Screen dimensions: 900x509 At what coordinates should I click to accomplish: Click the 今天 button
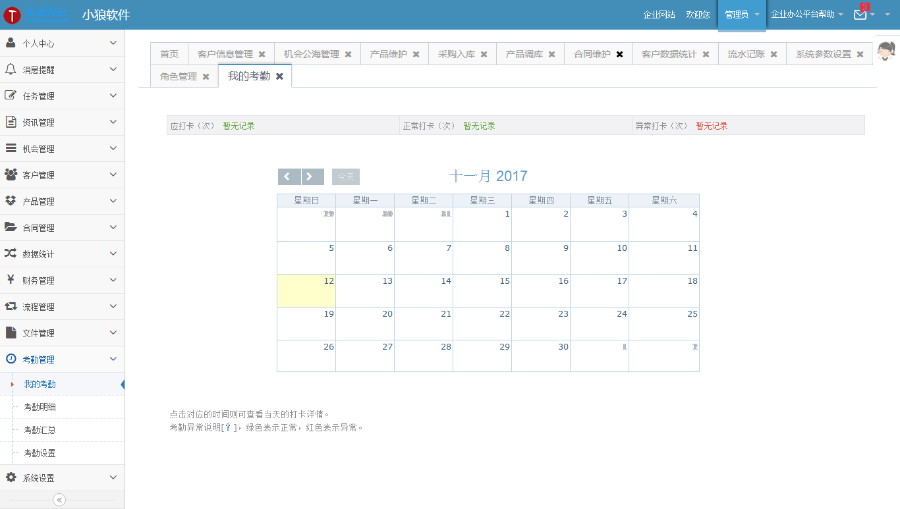click(x=346, y=177)
